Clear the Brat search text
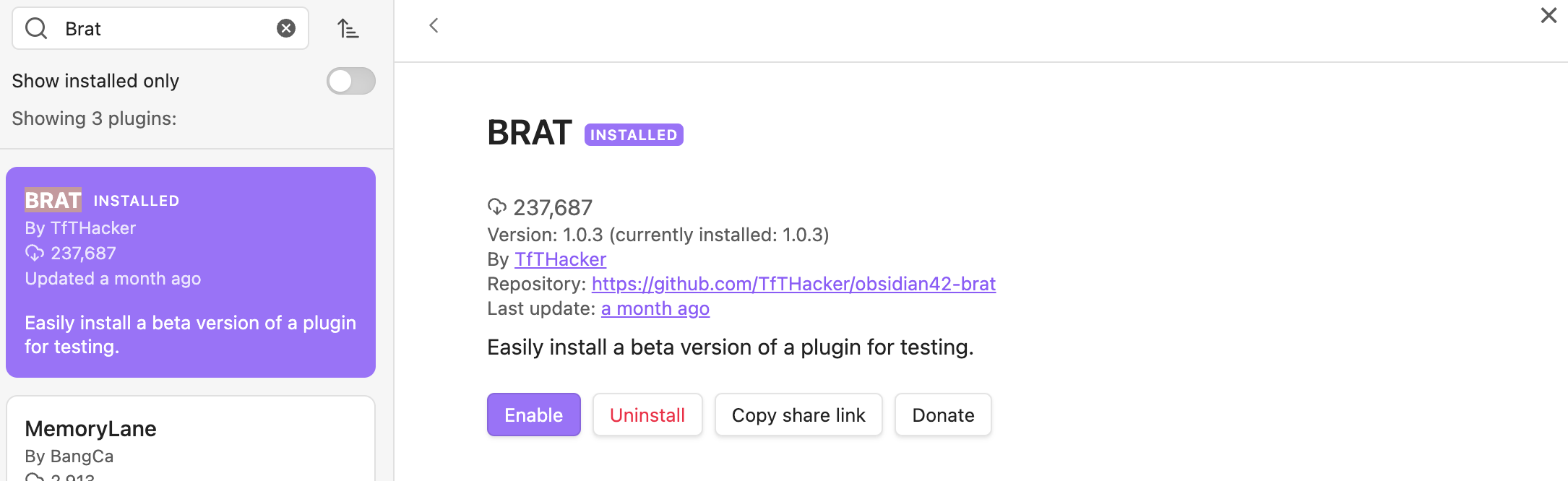Screen dimensions: 1568x481 [x=286, y=29]
